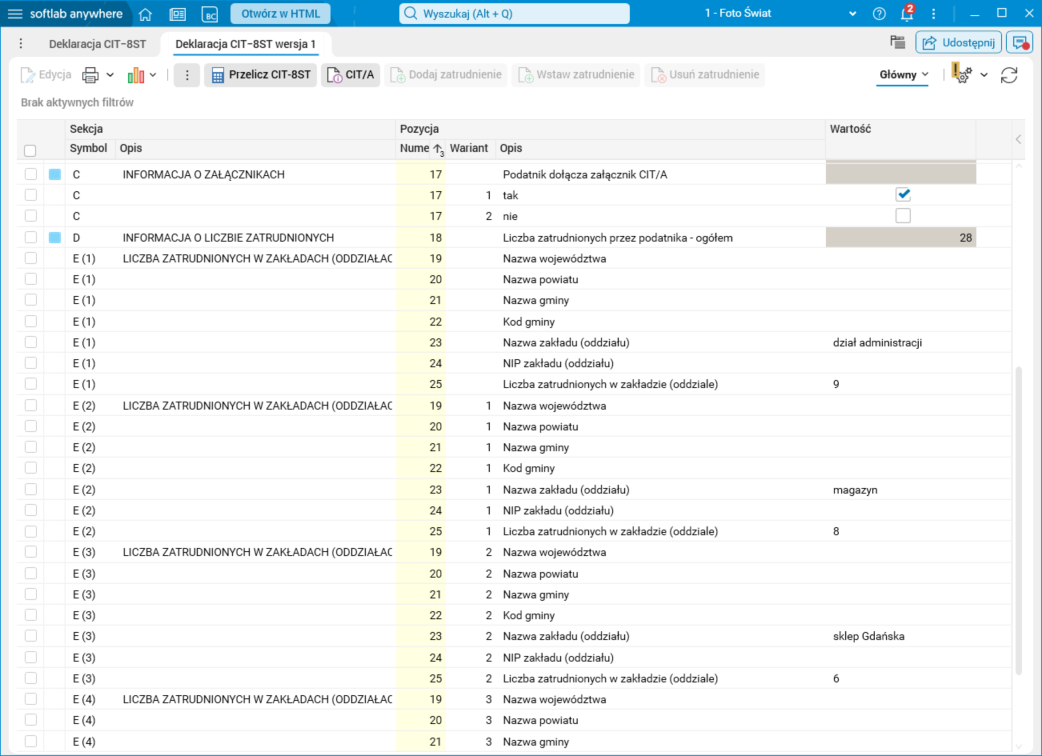Open the hamburger main menu
1042x756 pixels.
point(15,14)
